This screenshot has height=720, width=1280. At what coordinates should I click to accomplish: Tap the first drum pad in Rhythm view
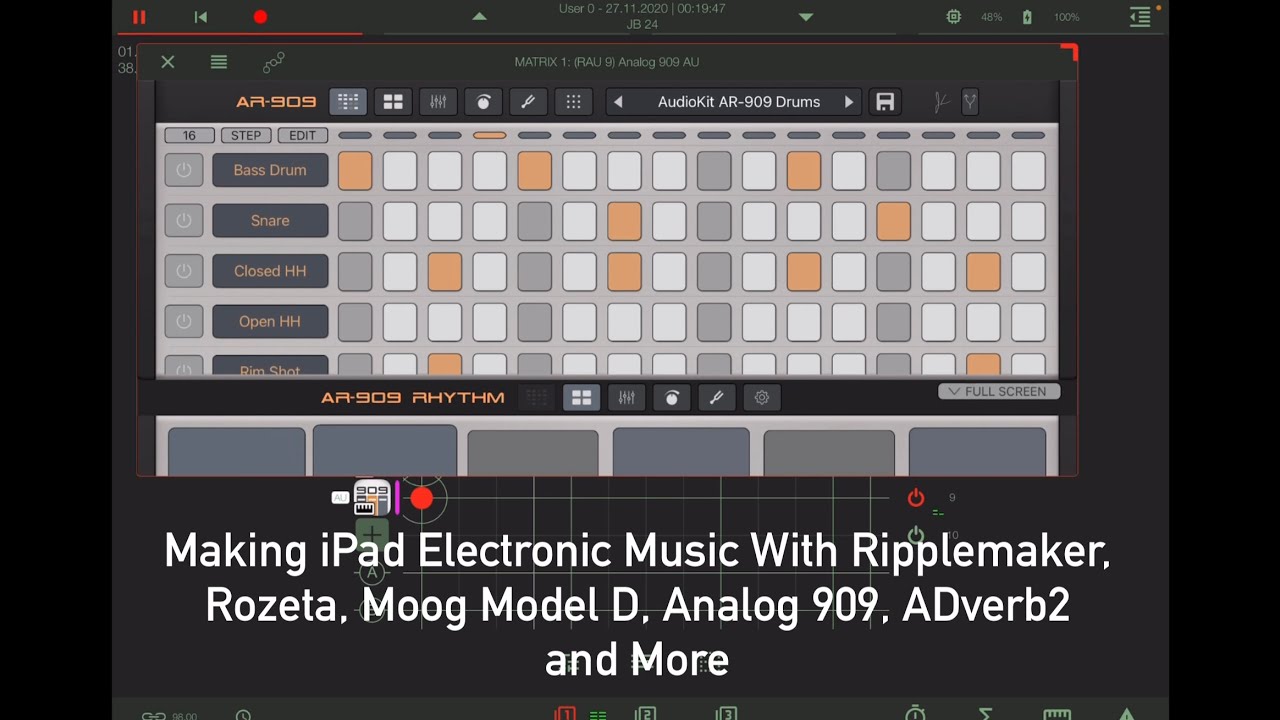pyautogui.click(x=236, y=451)
